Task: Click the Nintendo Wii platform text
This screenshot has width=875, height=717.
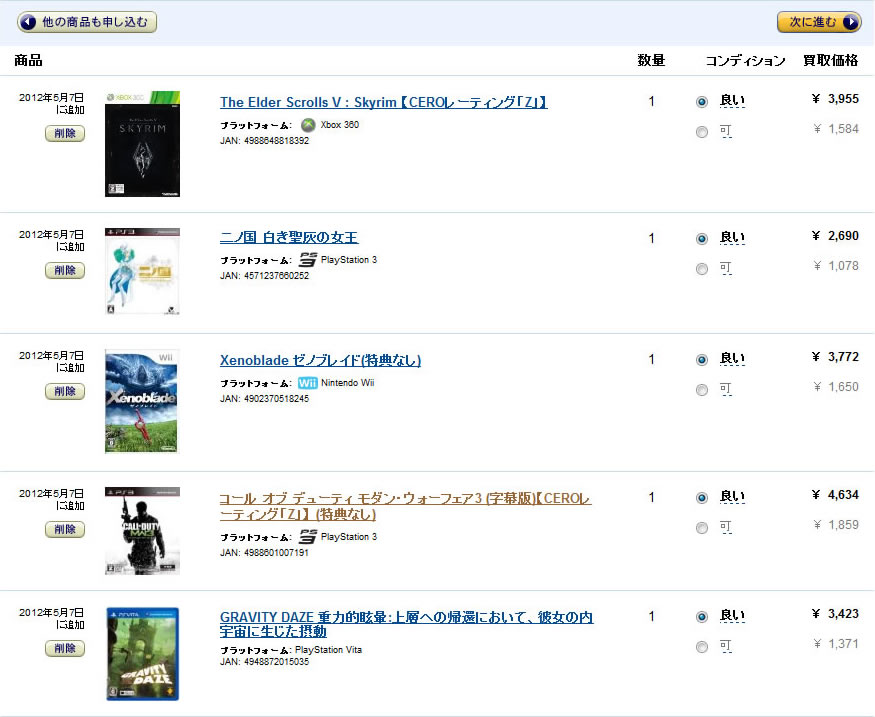Action: point(348,383)
